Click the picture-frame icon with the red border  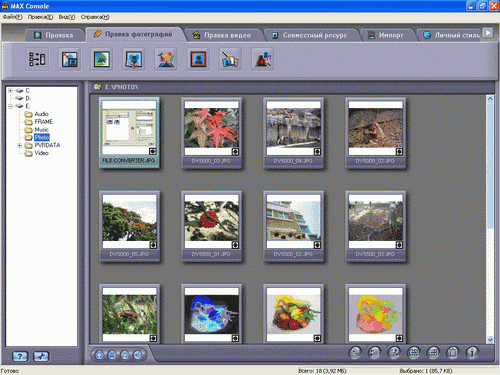[198, 59]
